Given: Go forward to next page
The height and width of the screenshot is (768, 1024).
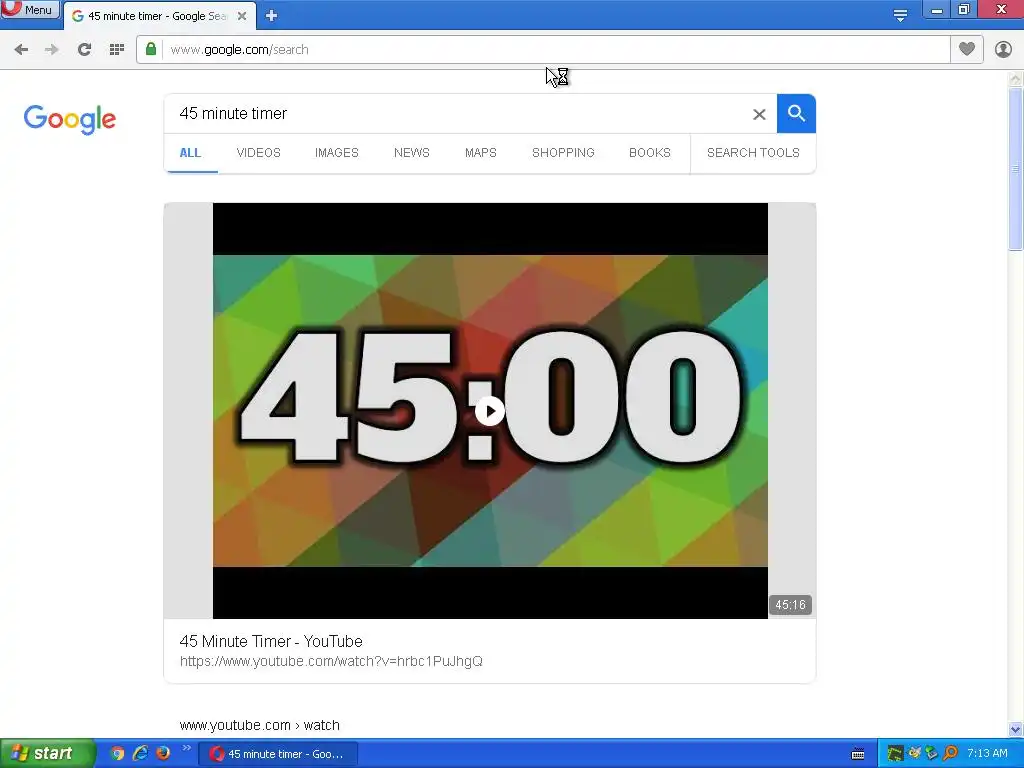Looking at the screenshot, I should 52,50.
